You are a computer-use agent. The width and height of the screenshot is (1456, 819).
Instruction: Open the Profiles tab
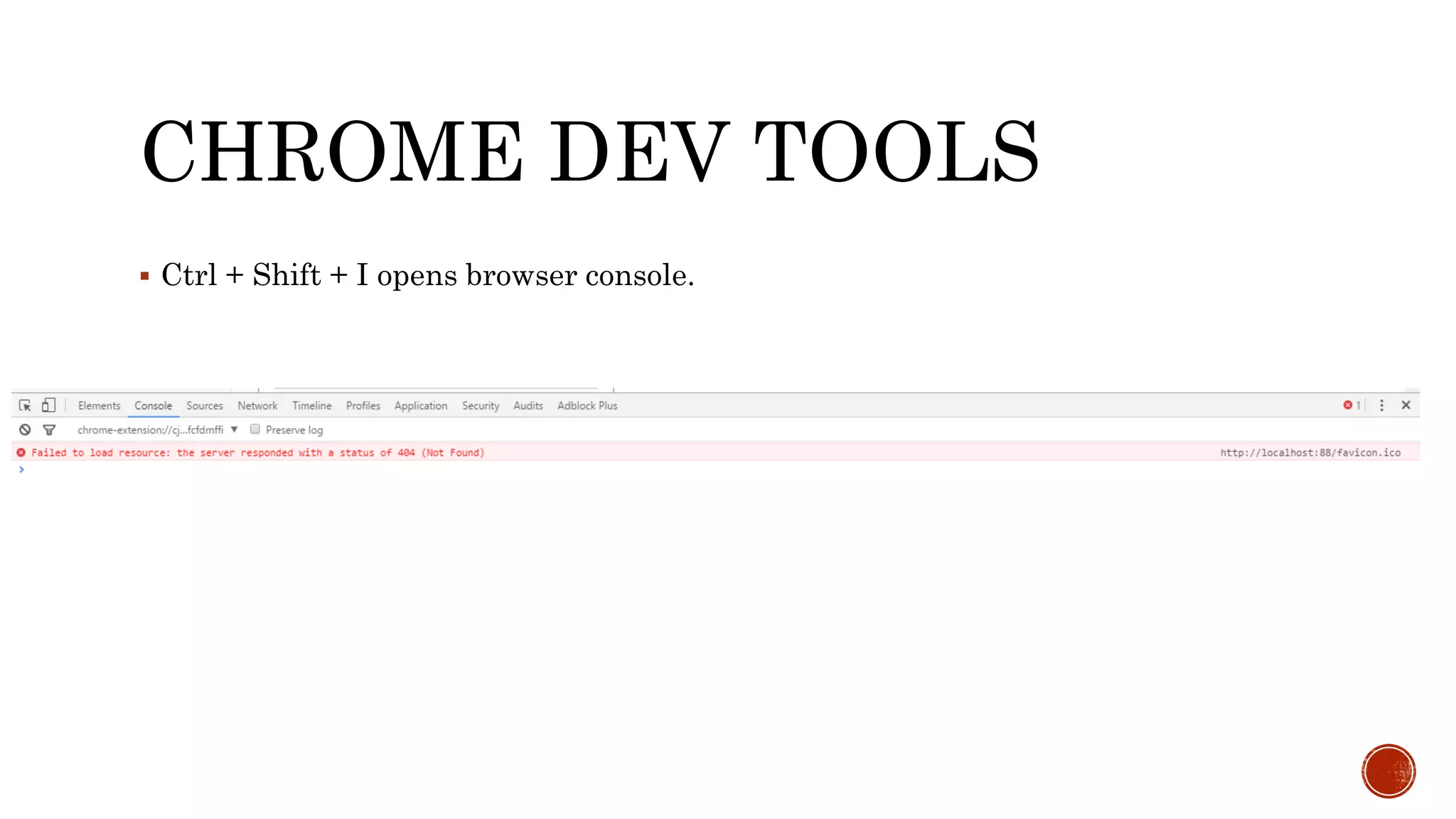[x=363, y=405]
